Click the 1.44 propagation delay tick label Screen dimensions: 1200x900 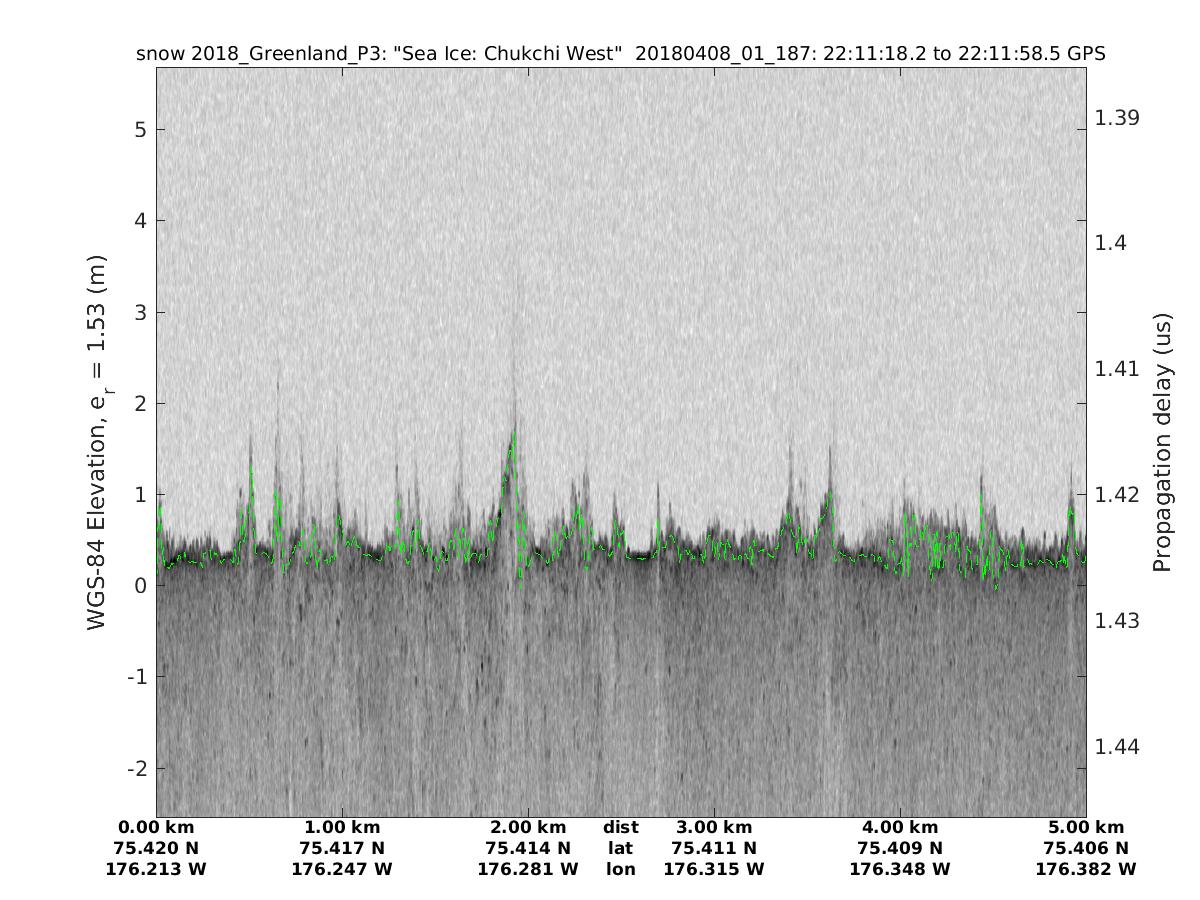[1116, 747]
